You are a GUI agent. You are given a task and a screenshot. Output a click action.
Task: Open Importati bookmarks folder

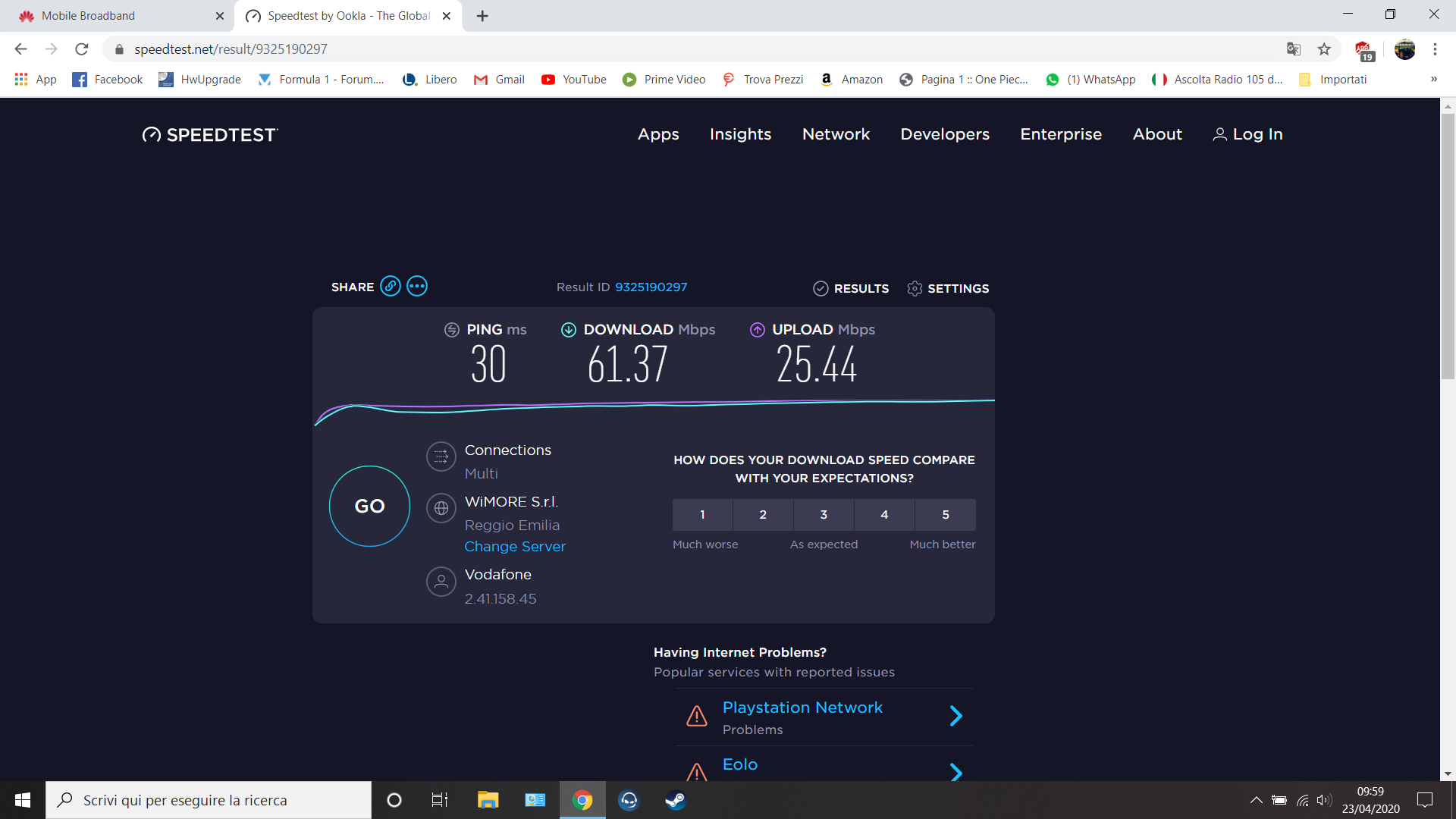point(1332,80)
